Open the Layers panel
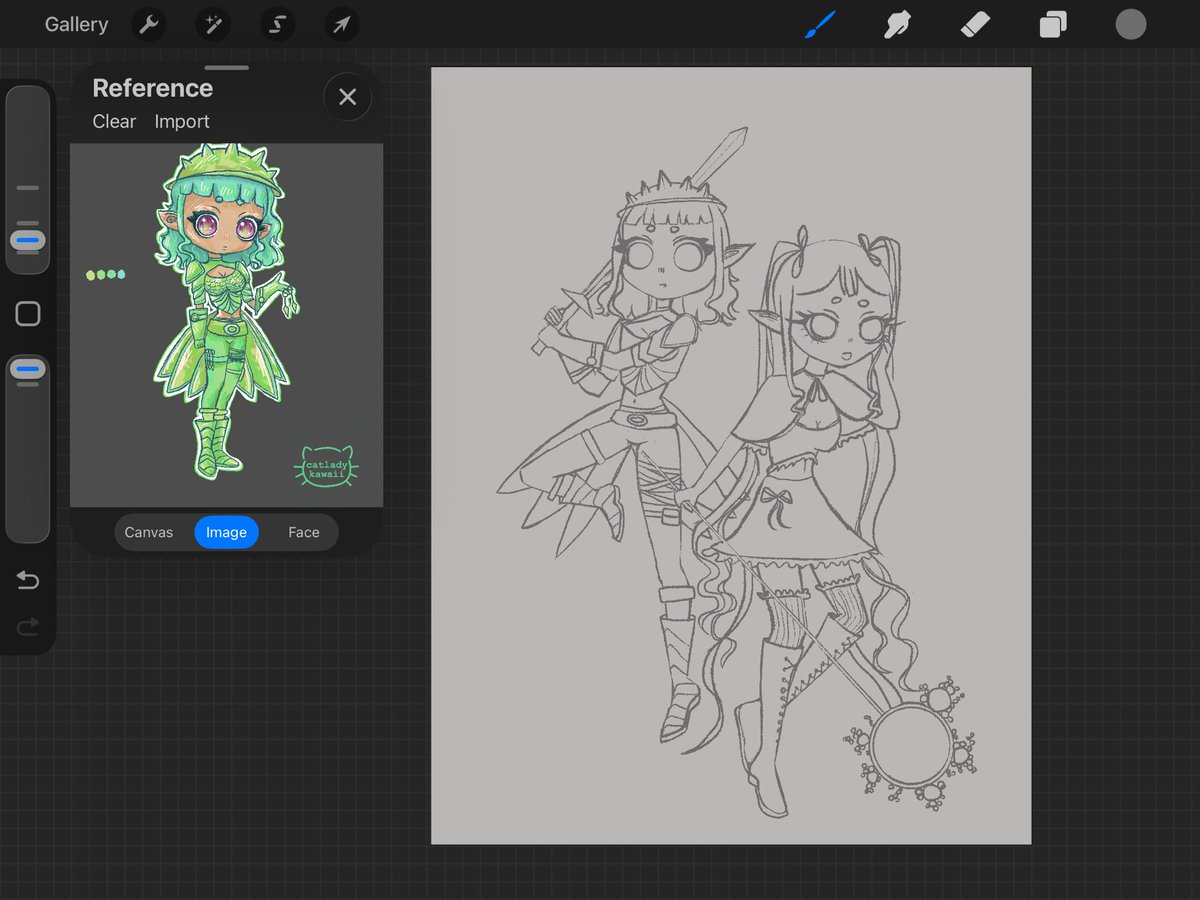Image resolution: width=1200 pixels, height=900 pixels. coord(1053,24)
